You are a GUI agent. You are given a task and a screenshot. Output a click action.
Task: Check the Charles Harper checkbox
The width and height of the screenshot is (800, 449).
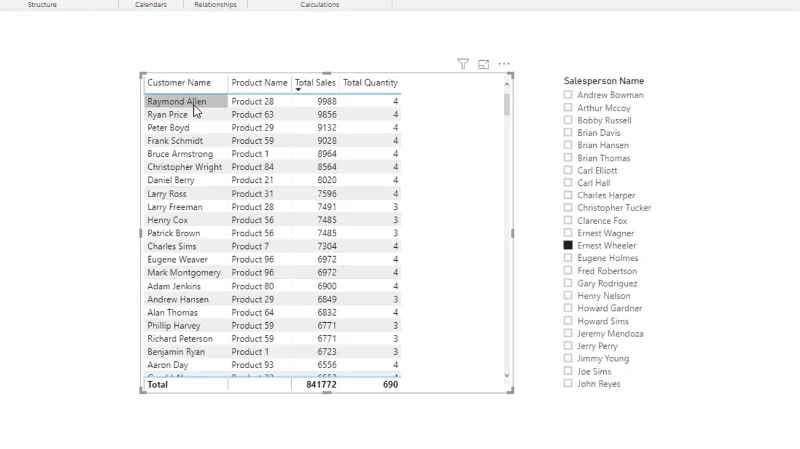point(568,195)
